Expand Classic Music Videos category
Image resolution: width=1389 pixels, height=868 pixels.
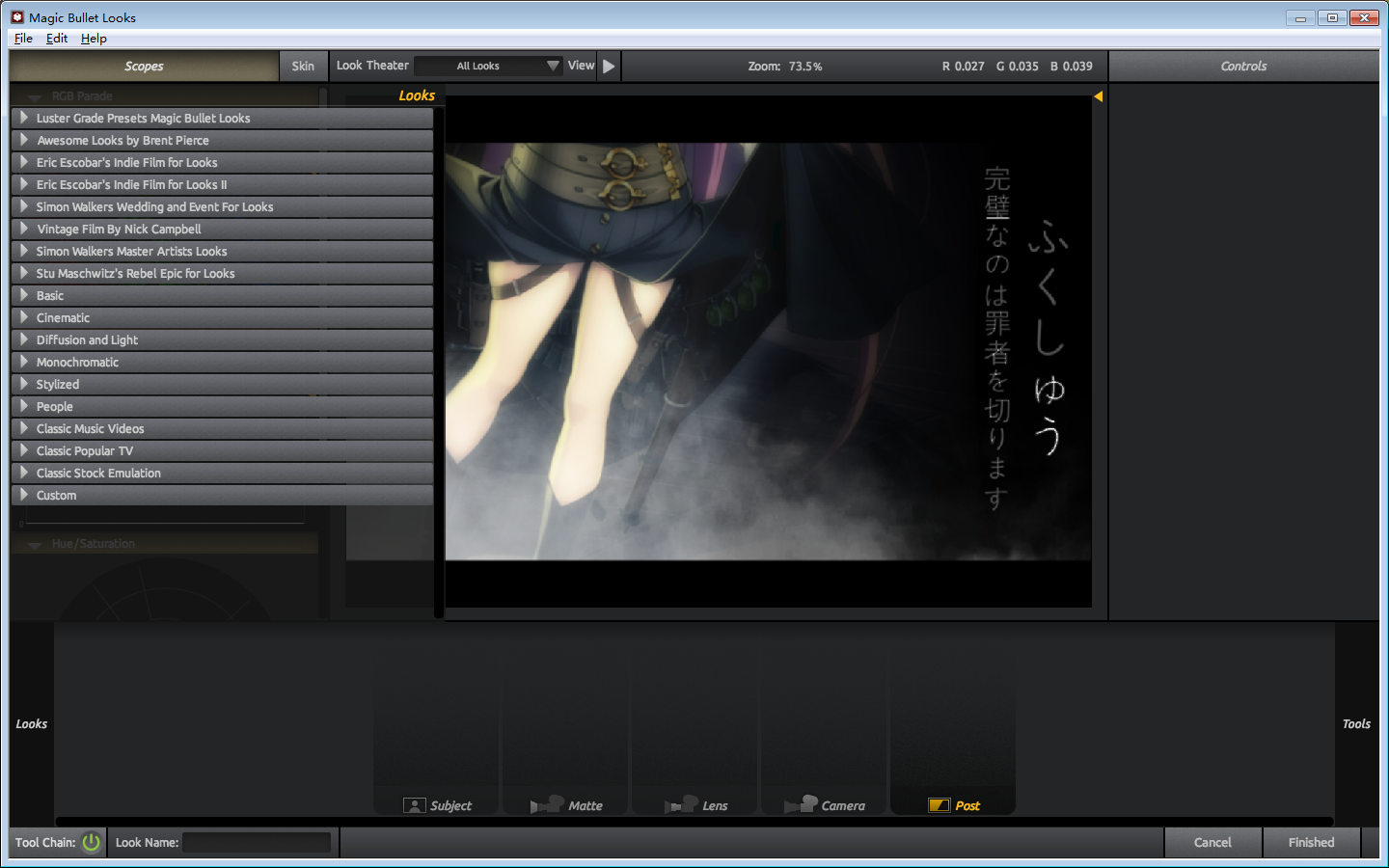(x=222, y=428)
